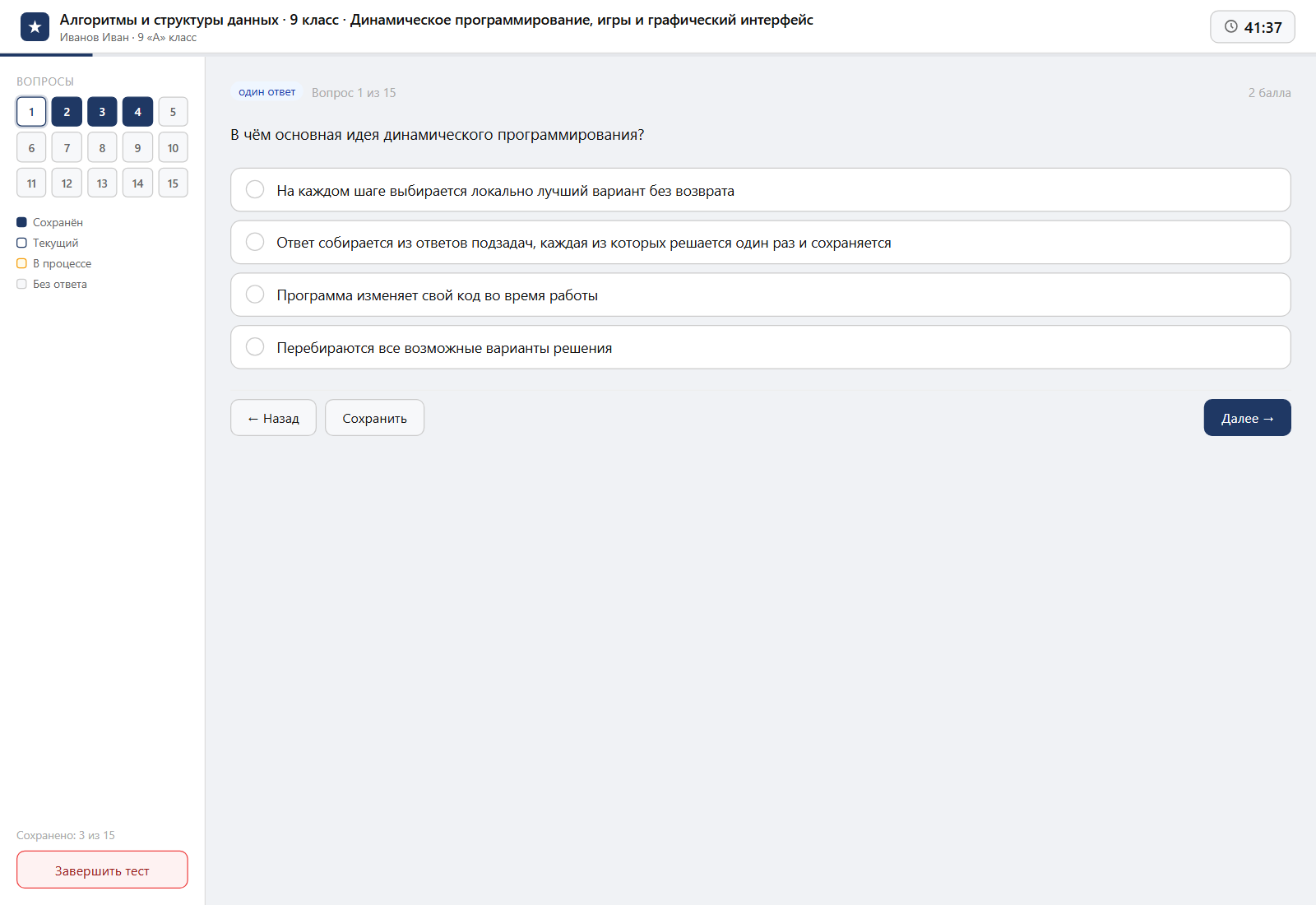
Task: Click the 'Без ответа' legend entry
Action: pyautogui.click(x=52, y=284)
